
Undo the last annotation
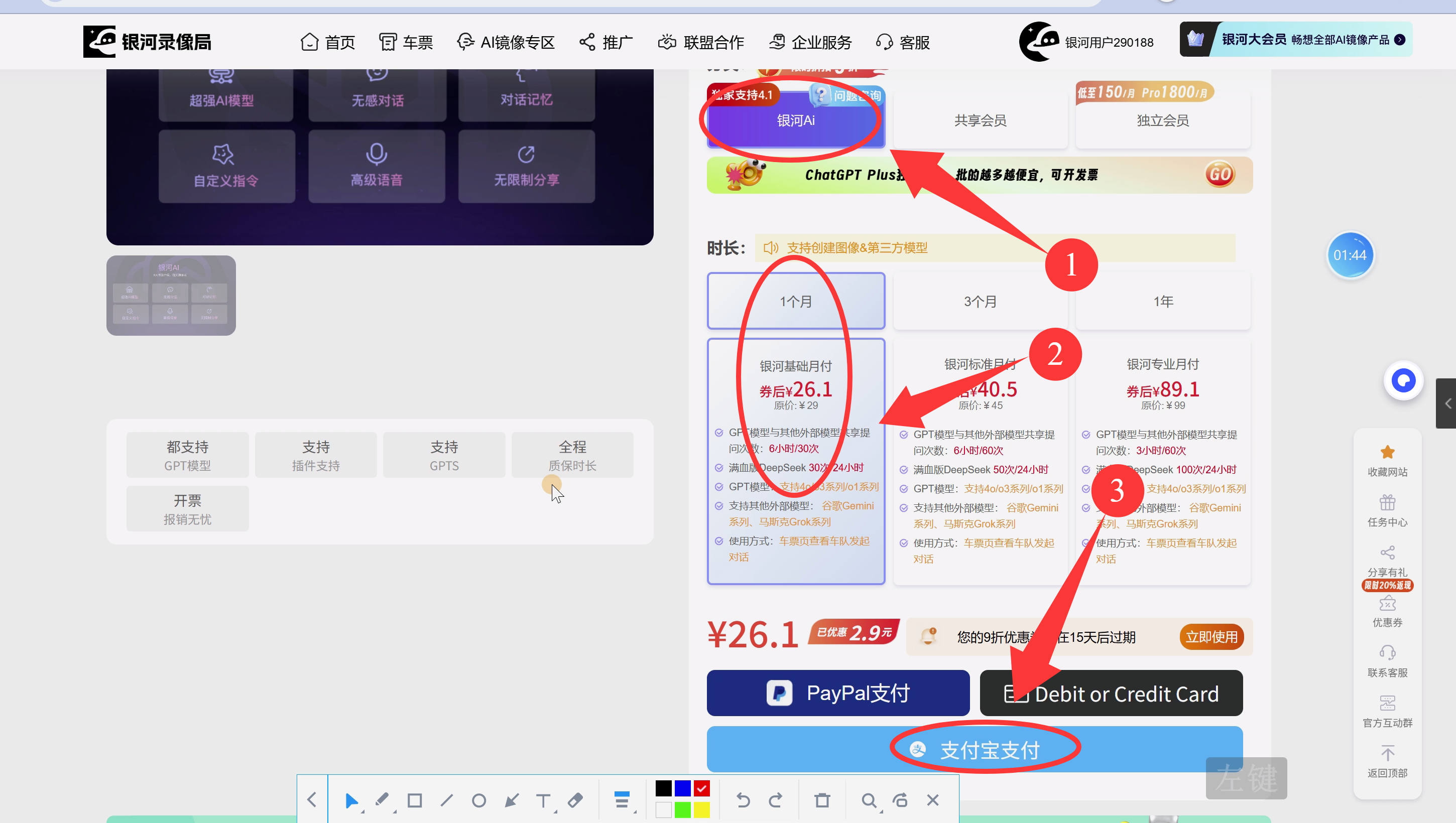click(x=743, y=800)
